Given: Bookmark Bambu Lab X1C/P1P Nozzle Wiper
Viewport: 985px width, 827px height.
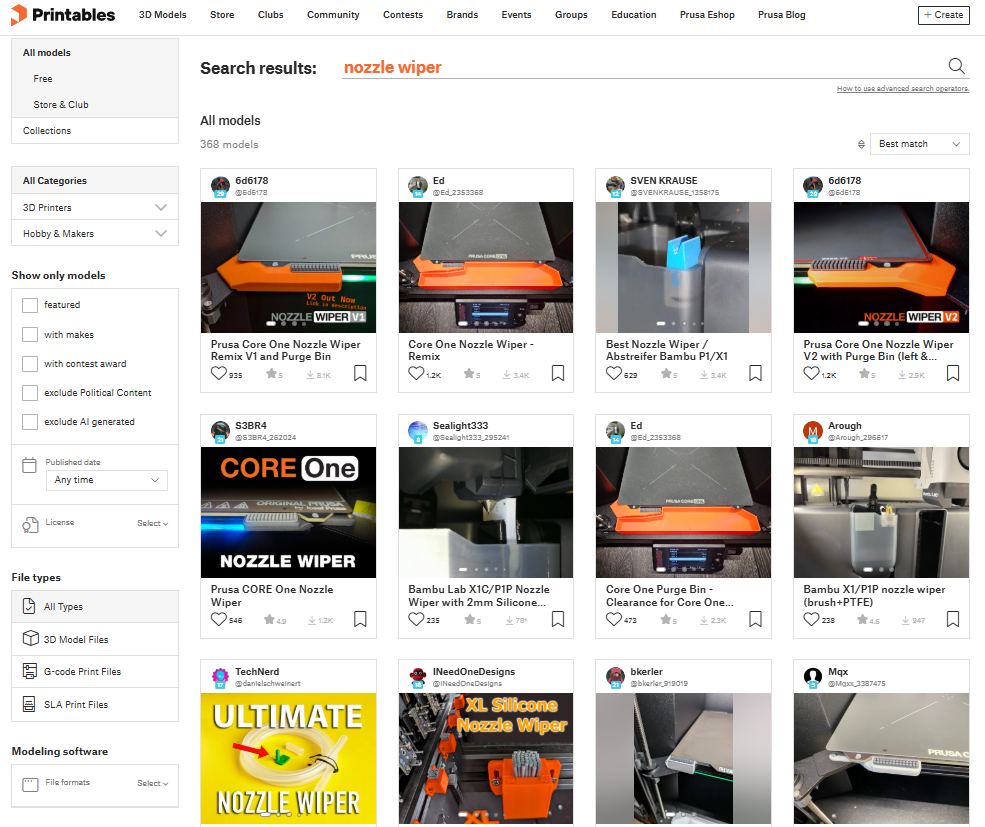Looking at the screenshot, I should (558, 619).
